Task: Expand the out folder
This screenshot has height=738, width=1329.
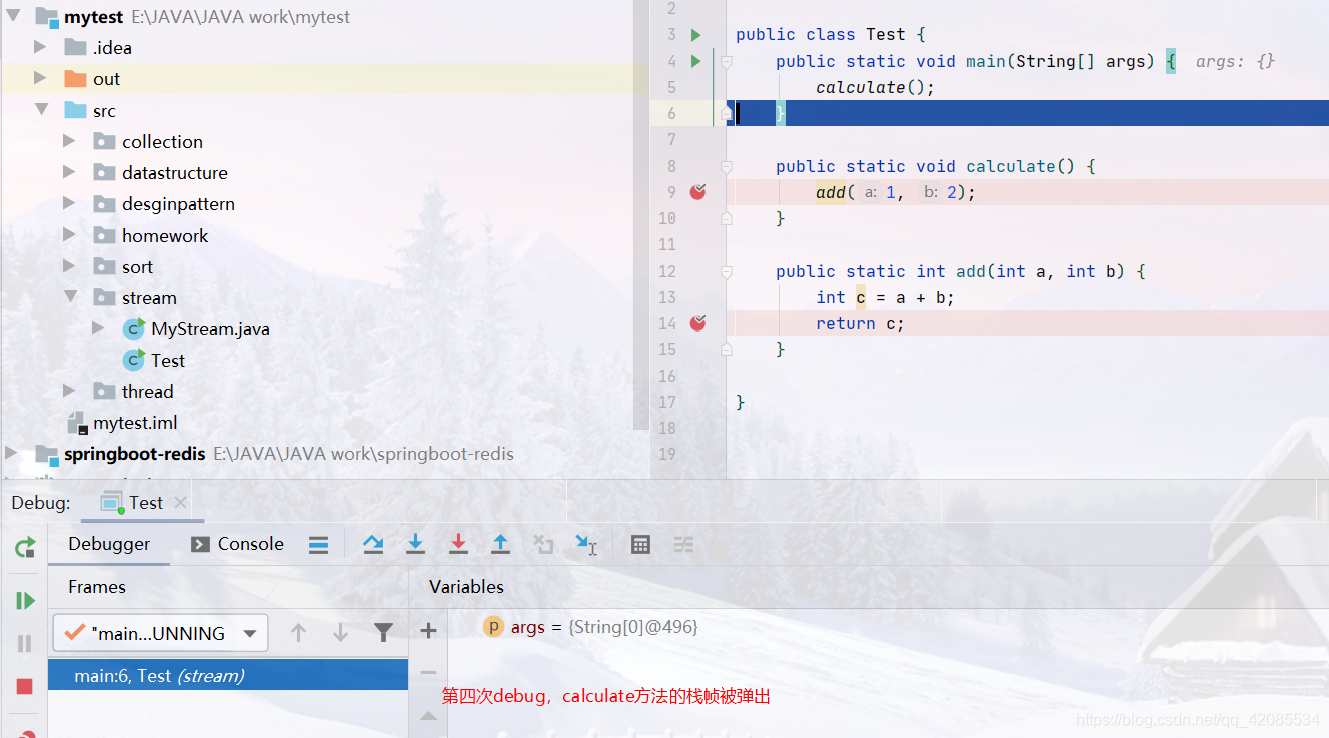Action: (x=40, y=78)
